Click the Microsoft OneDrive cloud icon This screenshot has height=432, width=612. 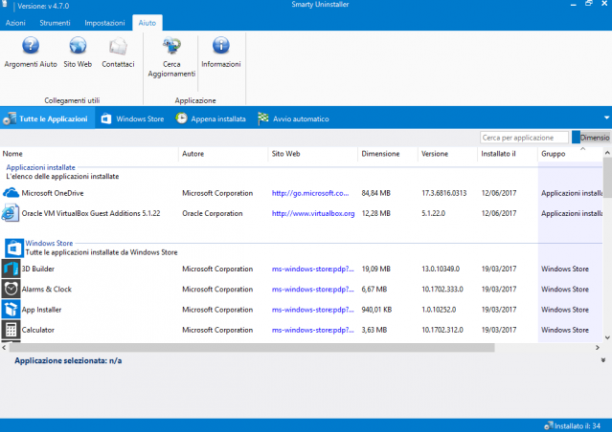(x=11, y=193)
